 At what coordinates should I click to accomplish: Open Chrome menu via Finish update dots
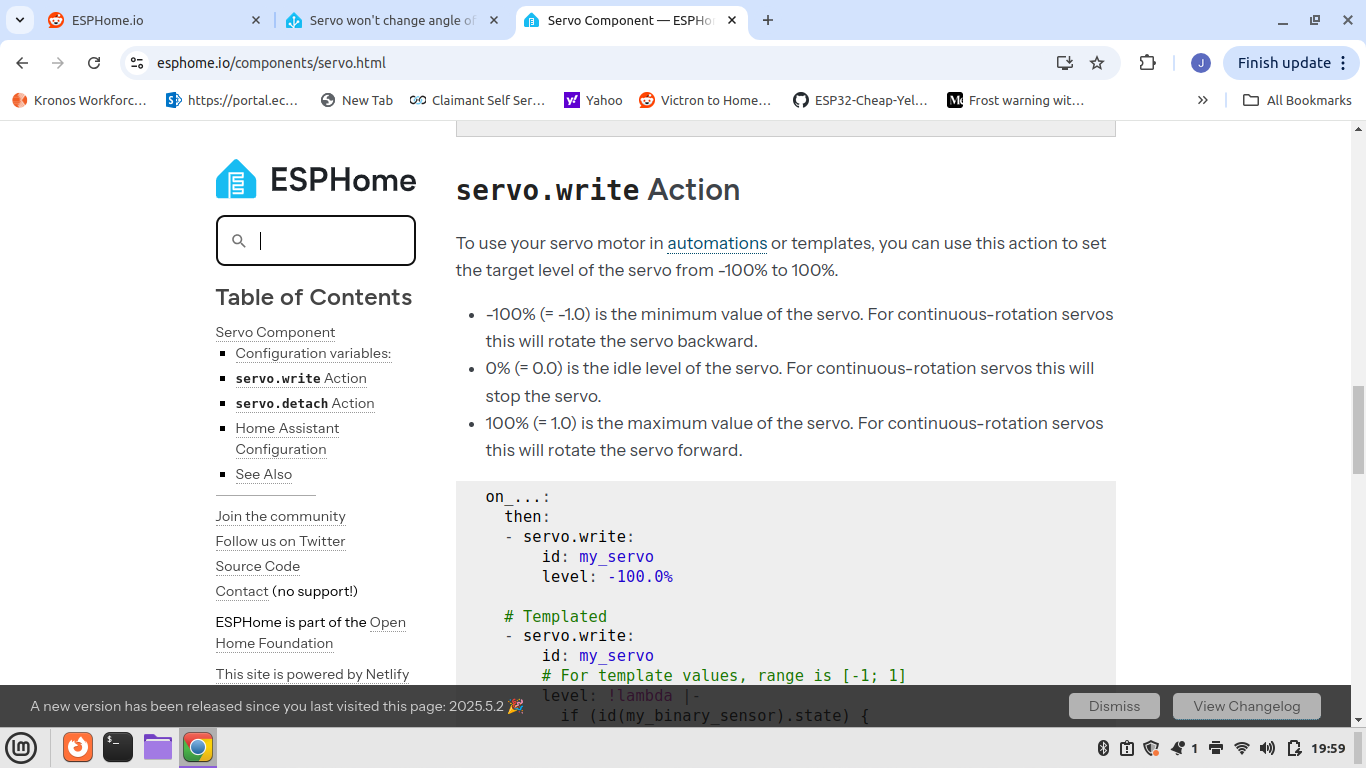1342,63
